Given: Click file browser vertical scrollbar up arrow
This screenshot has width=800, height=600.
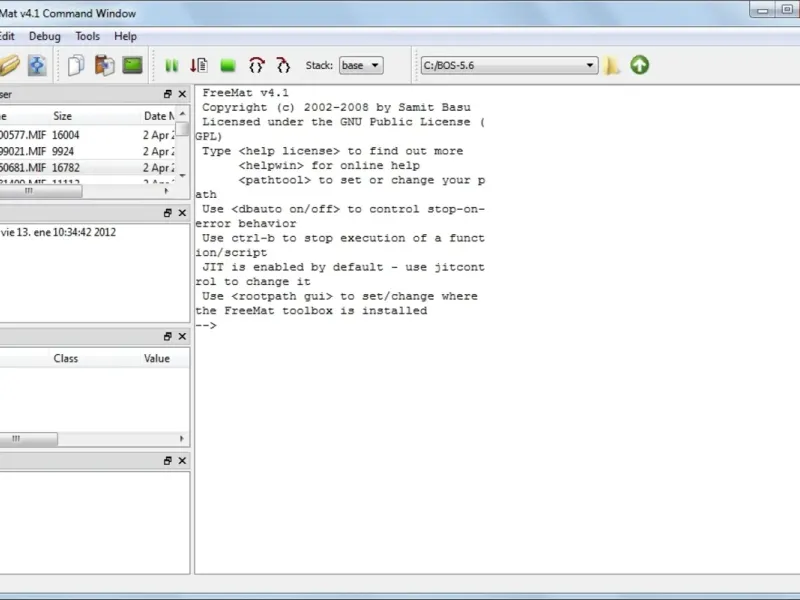Looking at the screenshot, I should pyautogui.click(x=183, y=113).
